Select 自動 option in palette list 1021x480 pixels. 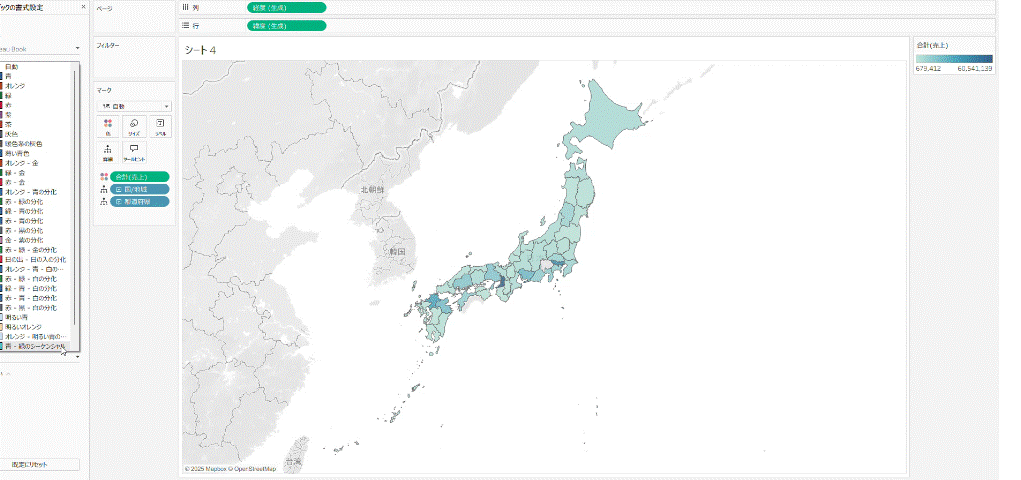pyautogui.click(x=12, y=67)
